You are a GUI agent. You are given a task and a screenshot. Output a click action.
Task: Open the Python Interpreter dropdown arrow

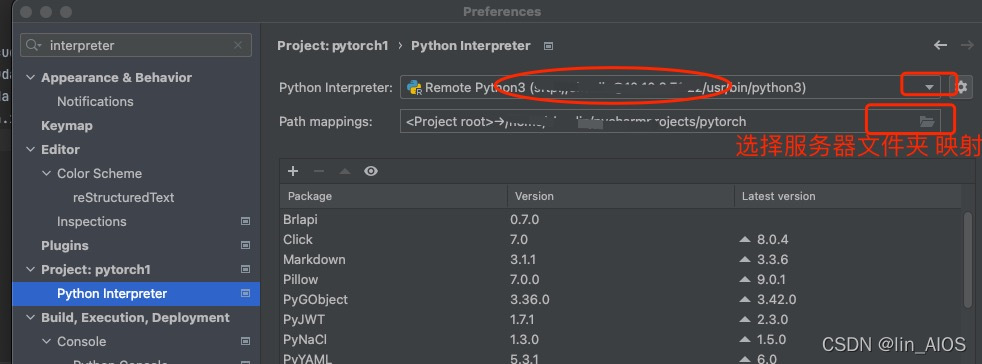[929, 87]
